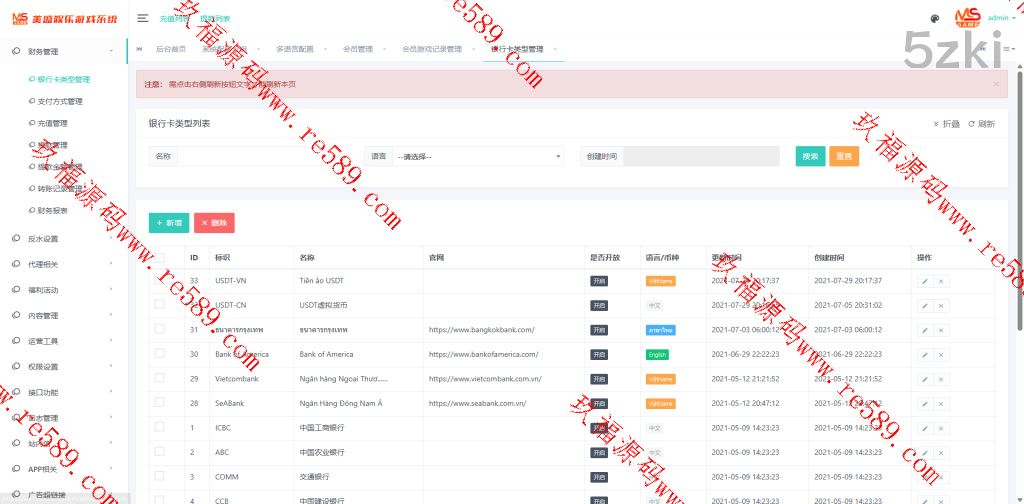This screenshot has height=504, width=1024.
Task: Toggle the hamburger sidebar menu icon
Action: (143, 18)
